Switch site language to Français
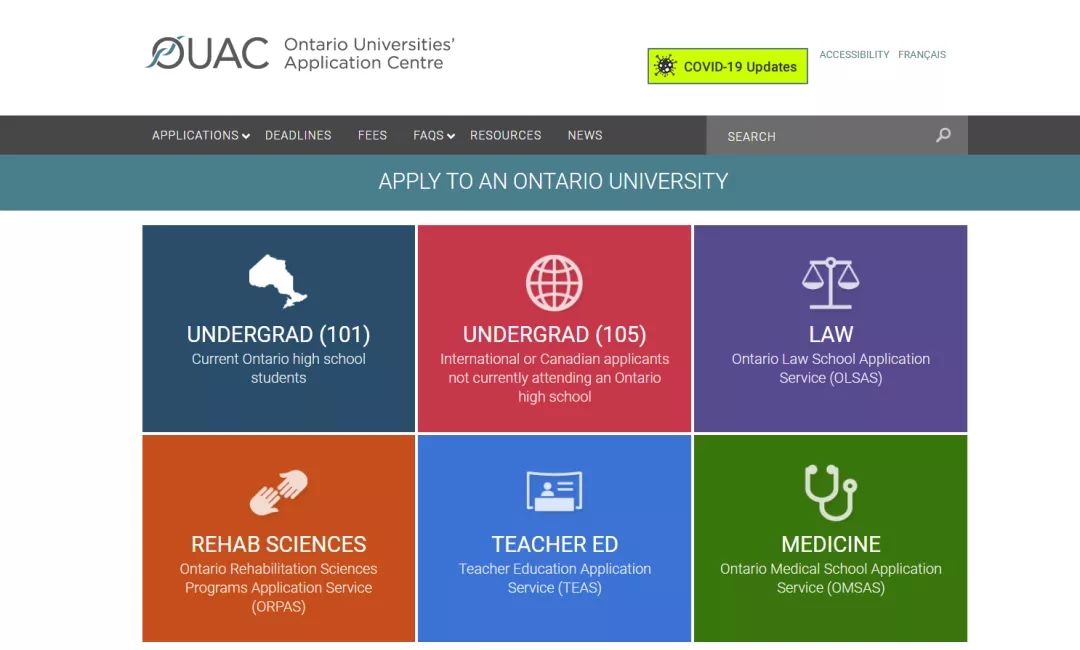The height and width of the screenshot is (650, 1080). tap(921, 55)
